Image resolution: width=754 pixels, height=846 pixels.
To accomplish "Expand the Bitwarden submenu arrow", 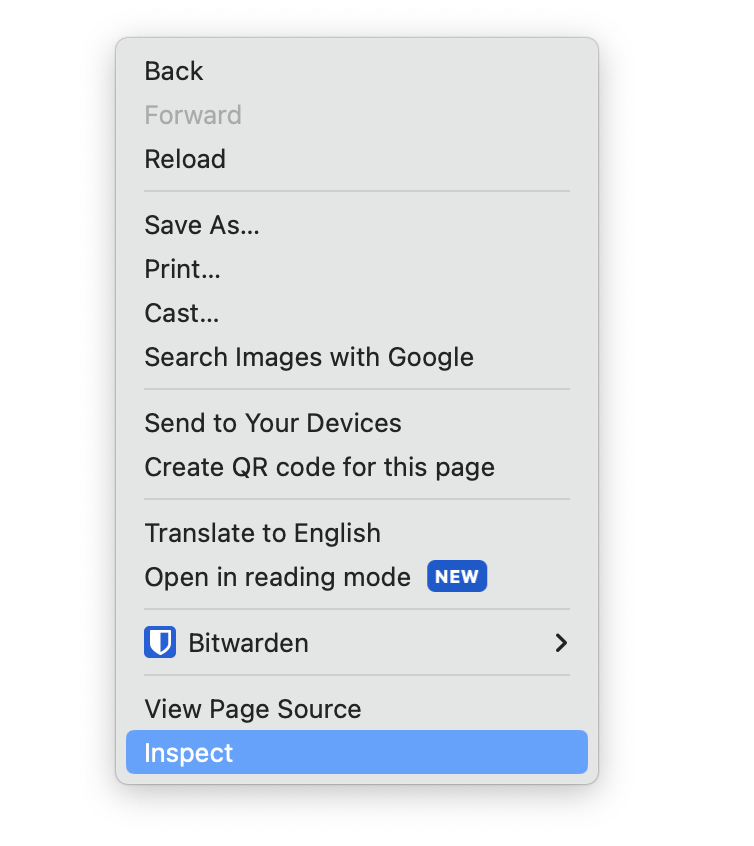I will (561, 643).
